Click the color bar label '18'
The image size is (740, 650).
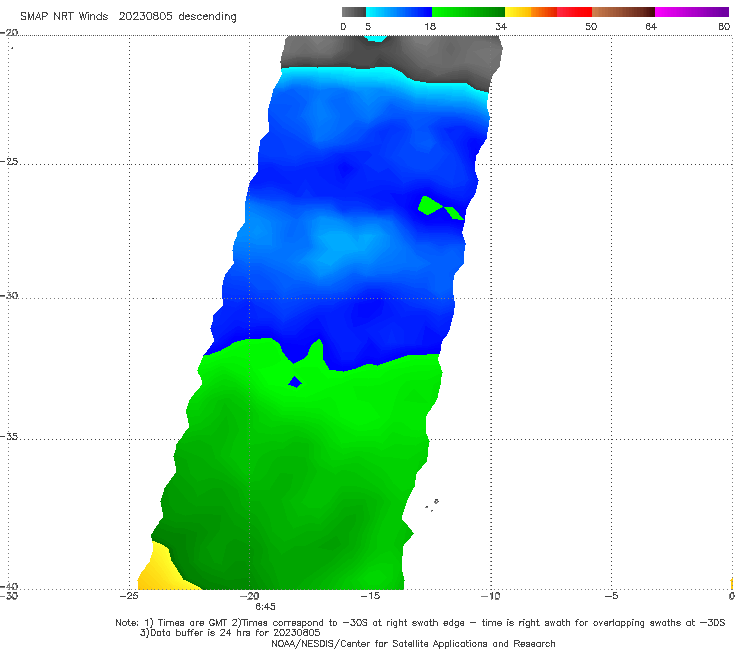[430, 27]
